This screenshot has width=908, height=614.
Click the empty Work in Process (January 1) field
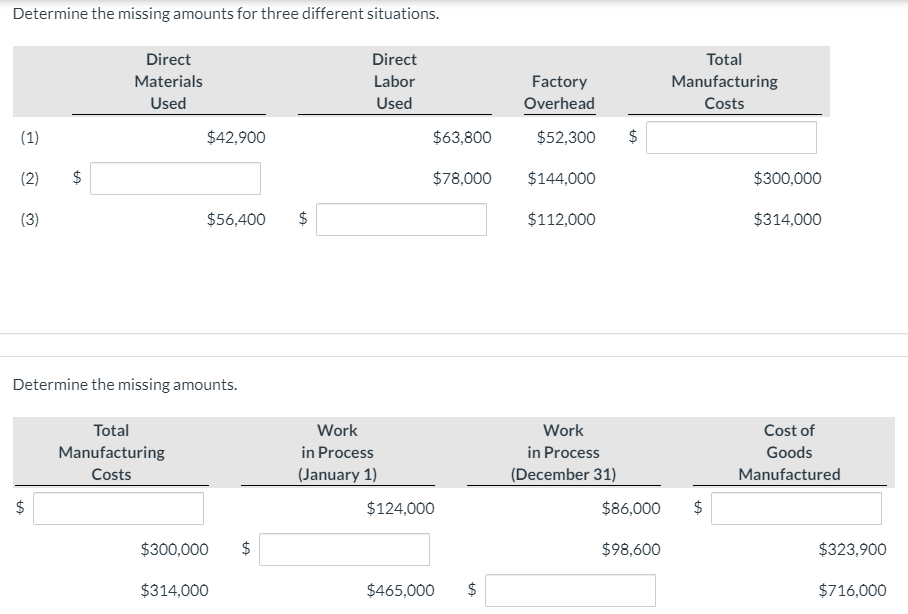click(x=343, y=549)
